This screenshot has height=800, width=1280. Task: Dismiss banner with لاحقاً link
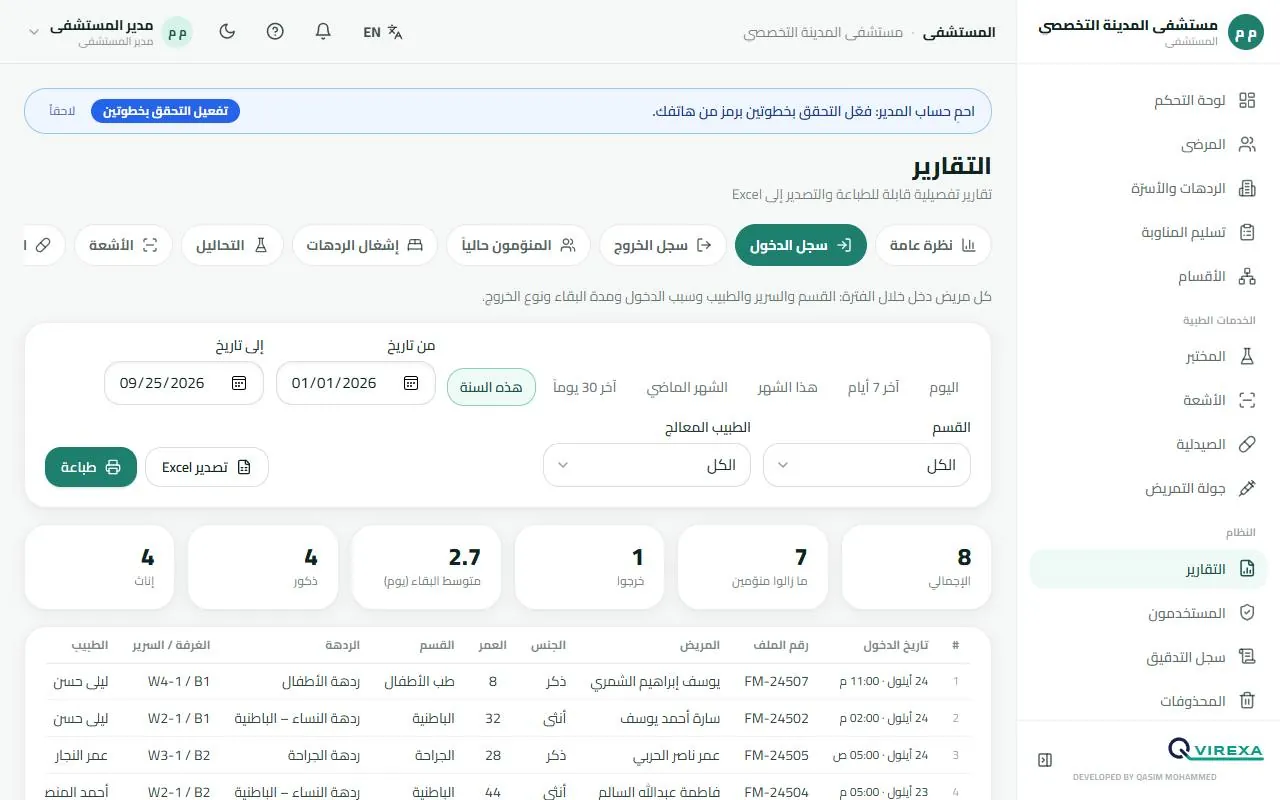pos(63,110)
